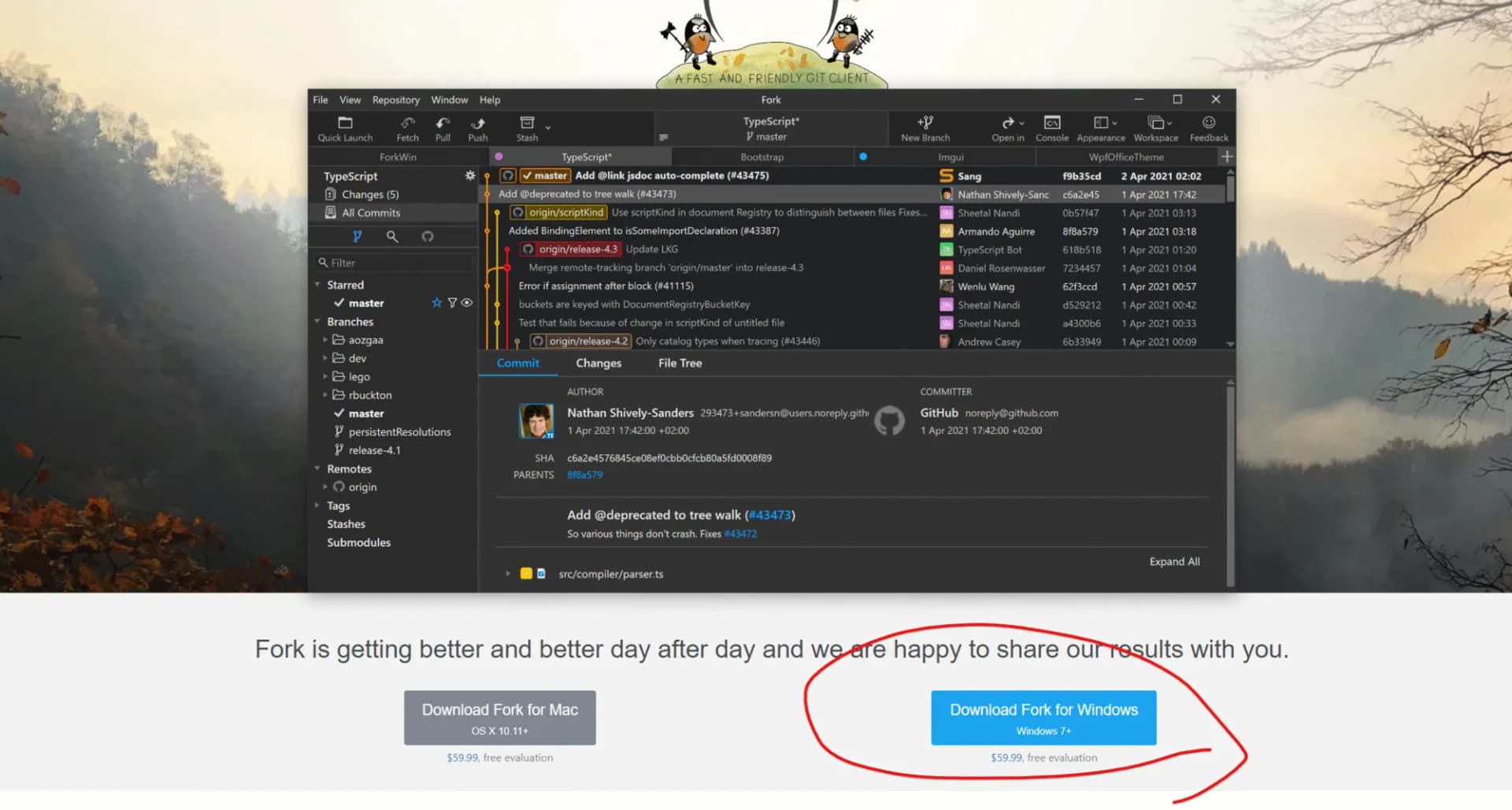The height and width of the screenshot is (810, 1512).
Task: Select the Commit details tab
Action: [x=518, y=363]
